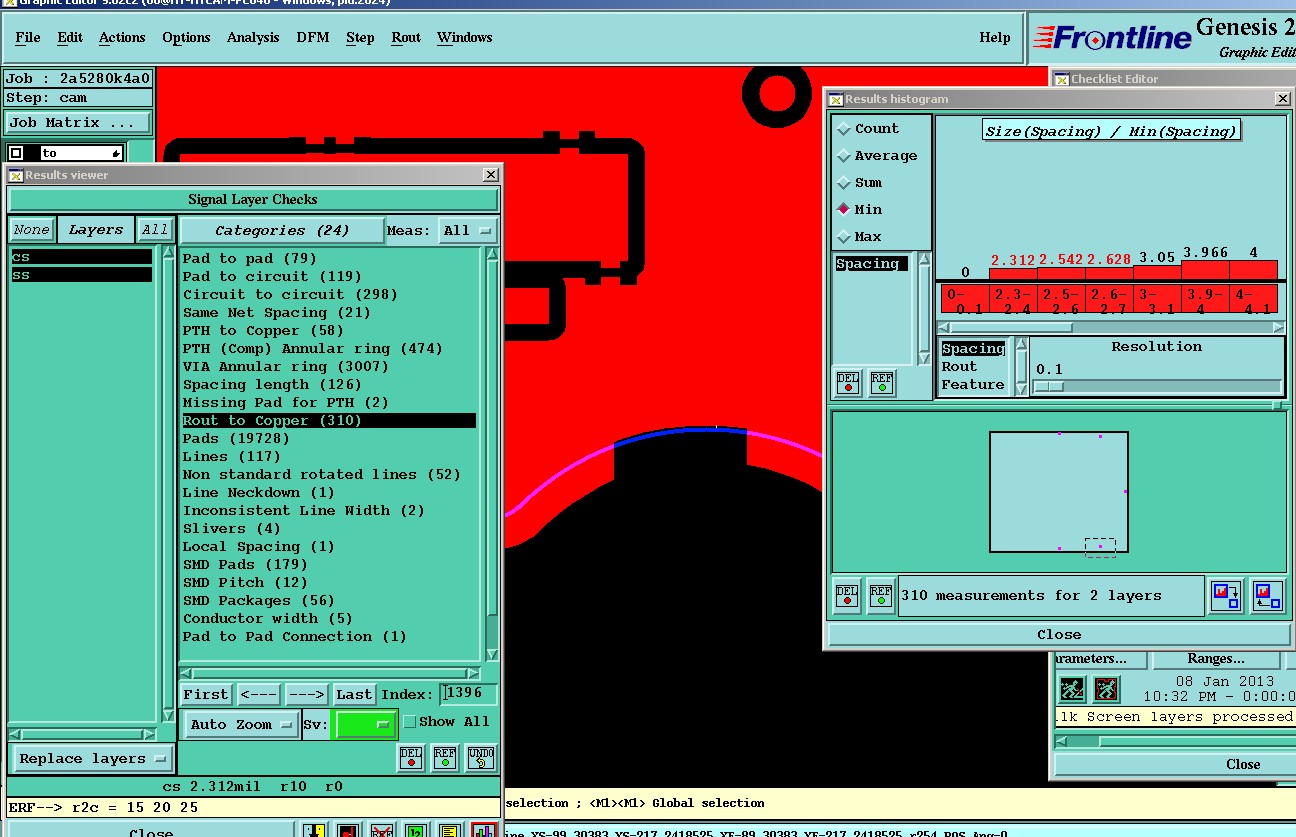Select 'Slivers (4)' category
The image size is (1296, 837).
tap(232, 529)
